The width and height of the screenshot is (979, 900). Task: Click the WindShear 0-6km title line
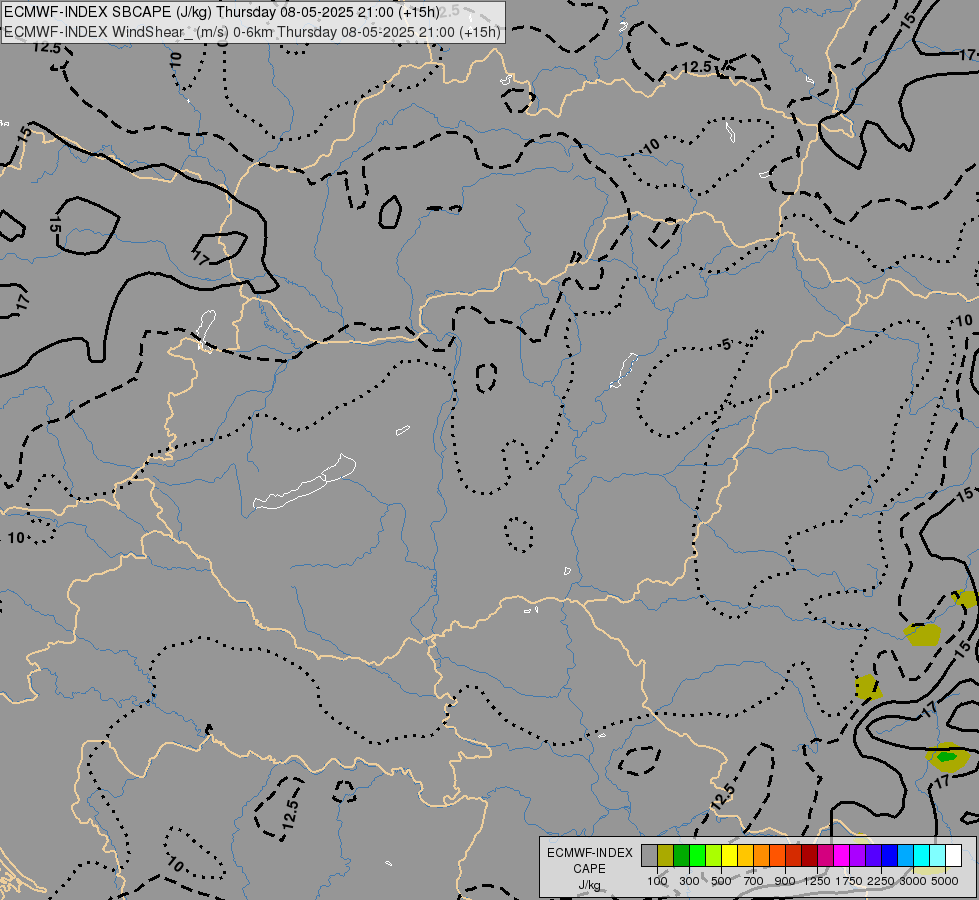252,32
